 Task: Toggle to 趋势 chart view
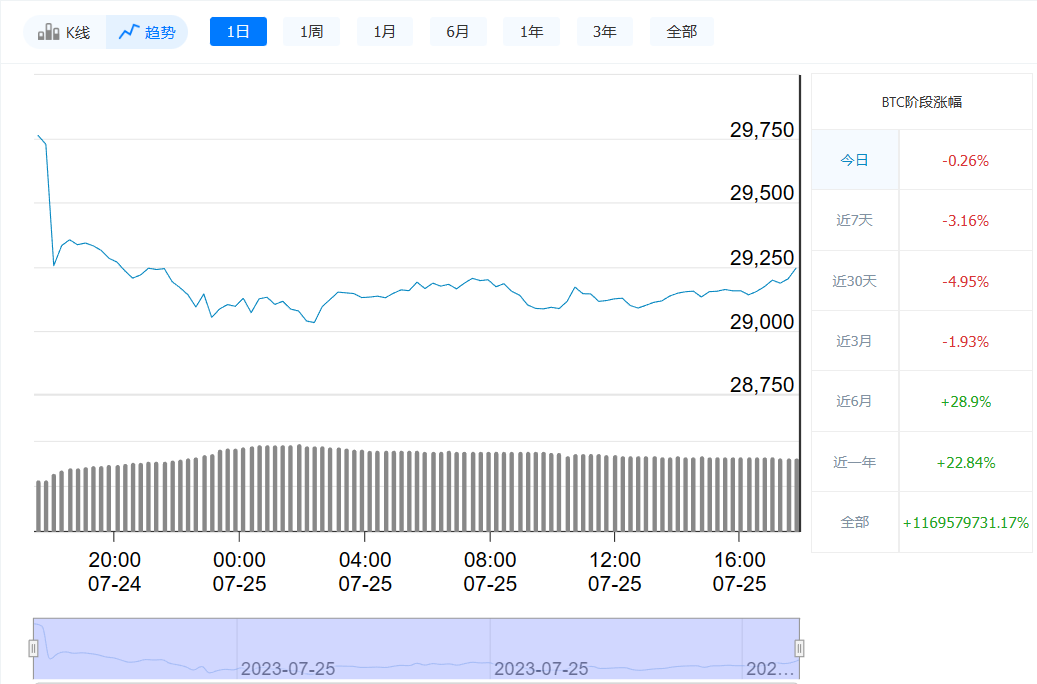click(x=146, y=31)
